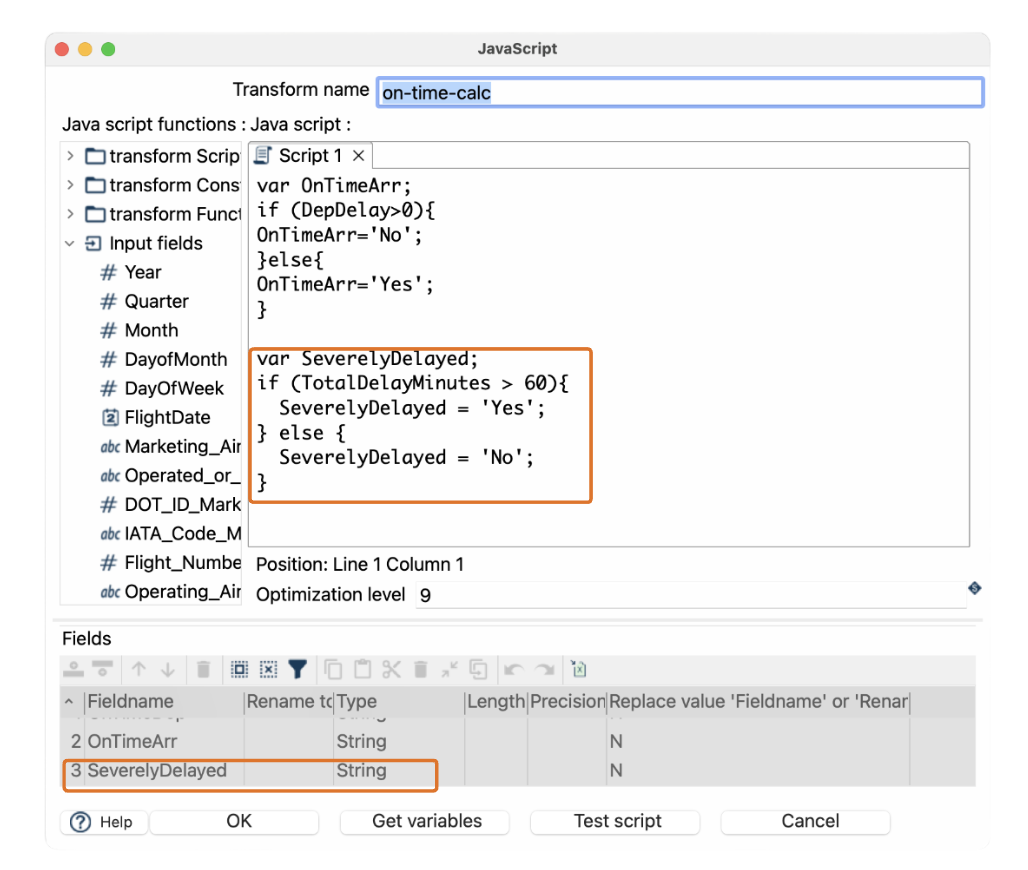This screenshot has height=870, width=1028.
Task: Click the Transform name text field
Action: point(680,92)
